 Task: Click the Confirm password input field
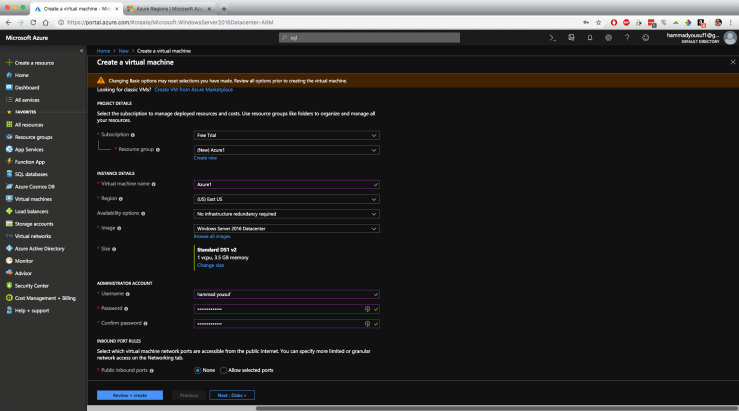[x=287, y=324]
